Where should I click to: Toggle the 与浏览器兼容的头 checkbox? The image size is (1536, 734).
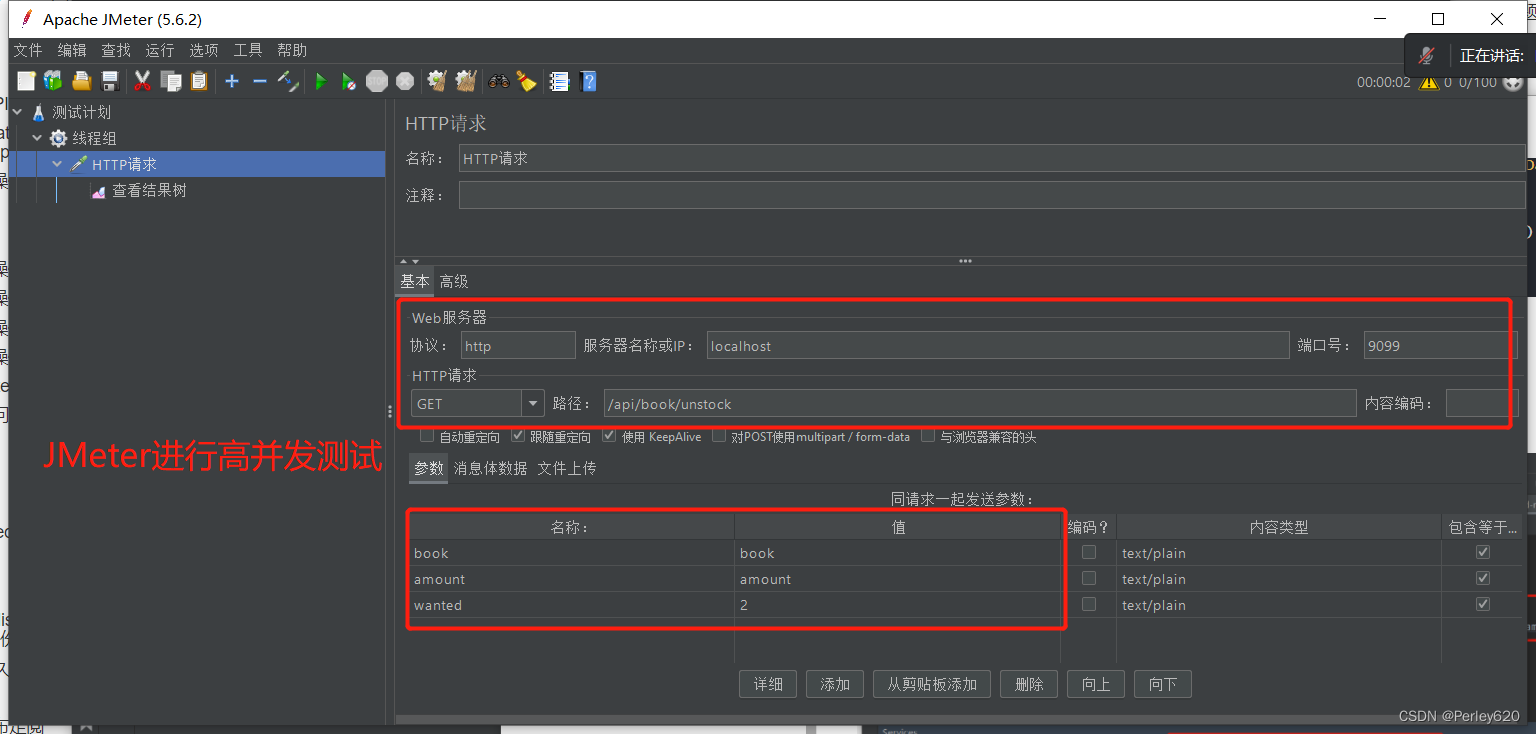(928, 436)
